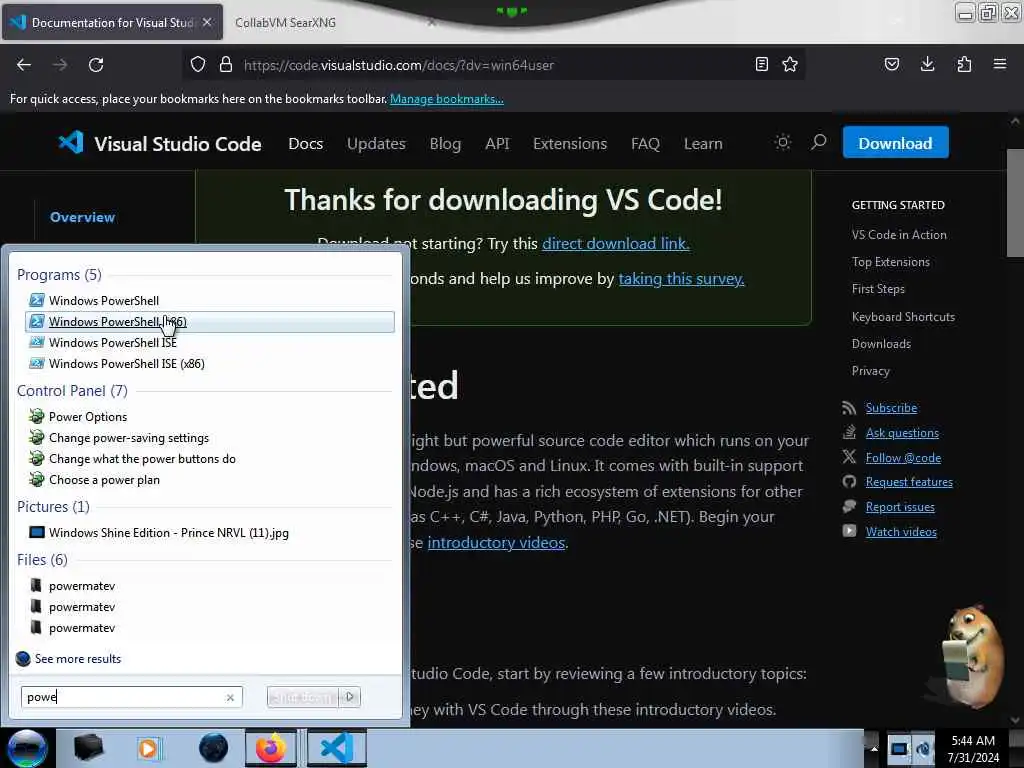Click the hamster assistant character
The image size is (1024, 768).
[x=972, y=656]
